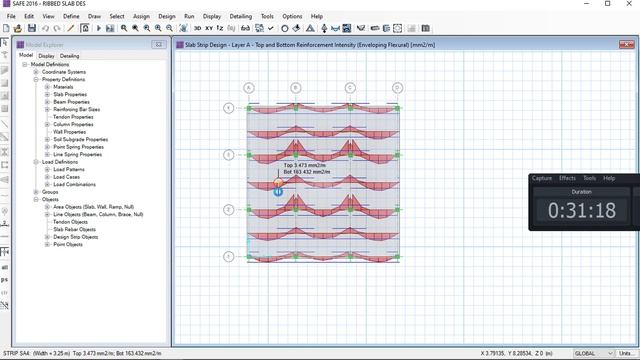Collapse the Property Definitions node
Image resolution: width=640 pixels, height=360 pixels.
point(36,80)
